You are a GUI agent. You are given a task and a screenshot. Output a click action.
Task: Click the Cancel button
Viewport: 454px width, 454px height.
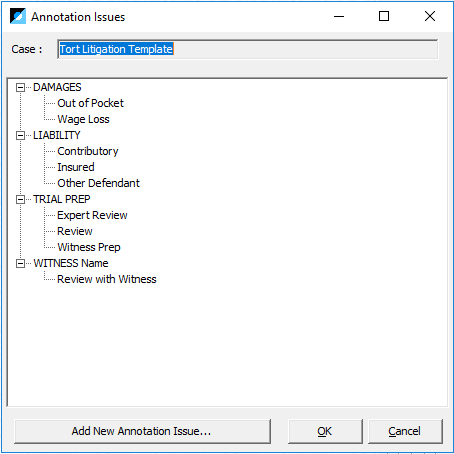click(x=405, y=431)
